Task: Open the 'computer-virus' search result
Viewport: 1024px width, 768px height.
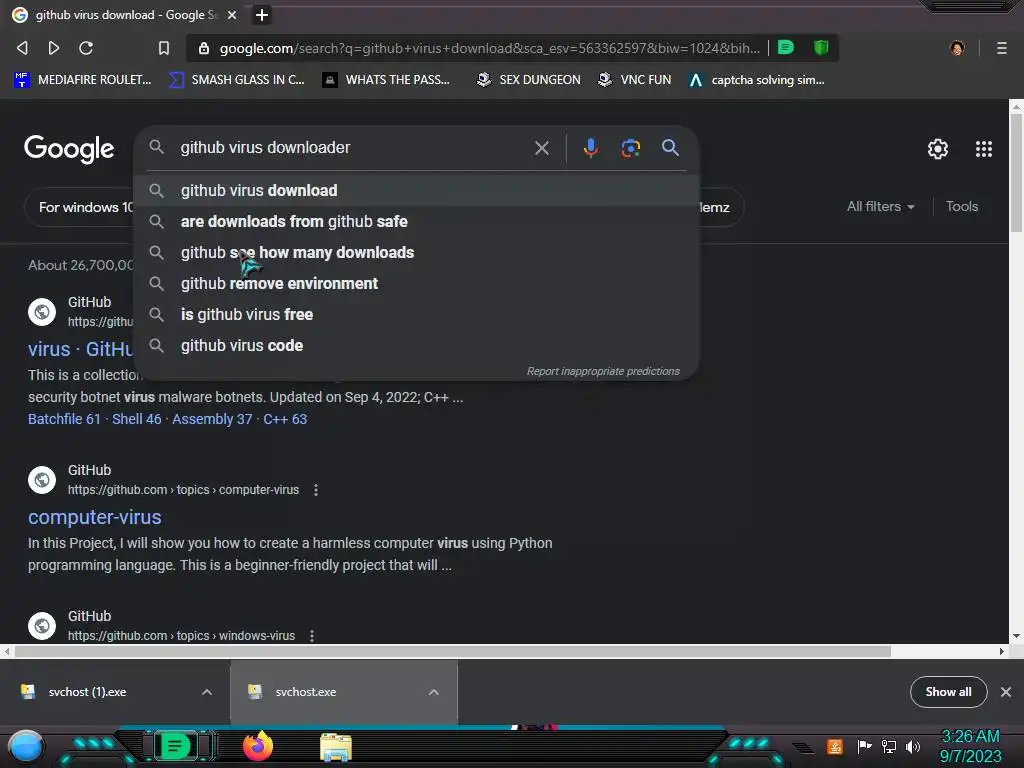Action: (95, 517)
